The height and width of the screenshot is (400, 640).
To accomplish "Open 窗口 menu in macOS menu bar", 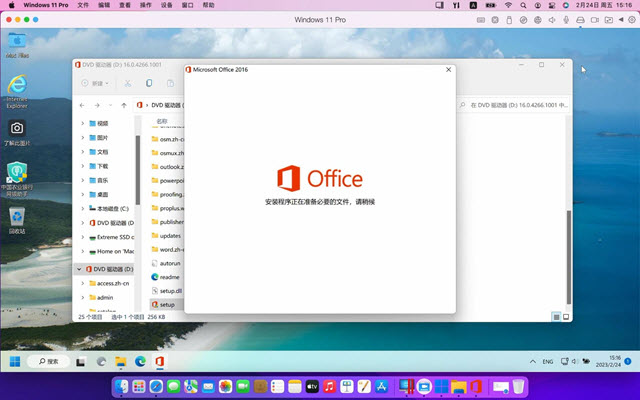I will pyautogui.click(x=187, y=5).
